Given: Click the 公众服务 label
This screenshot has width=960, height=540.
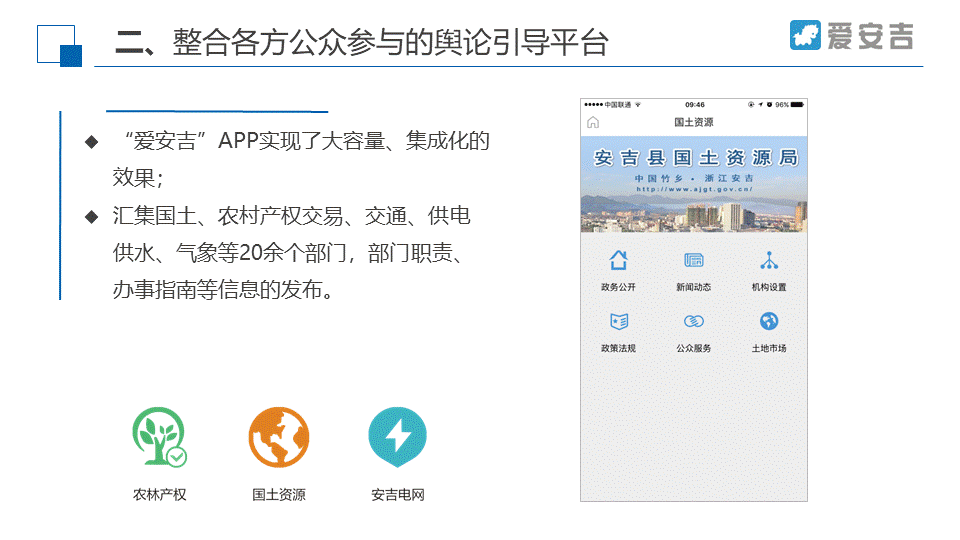Looking at the screenshot, I should pos(694,348).
